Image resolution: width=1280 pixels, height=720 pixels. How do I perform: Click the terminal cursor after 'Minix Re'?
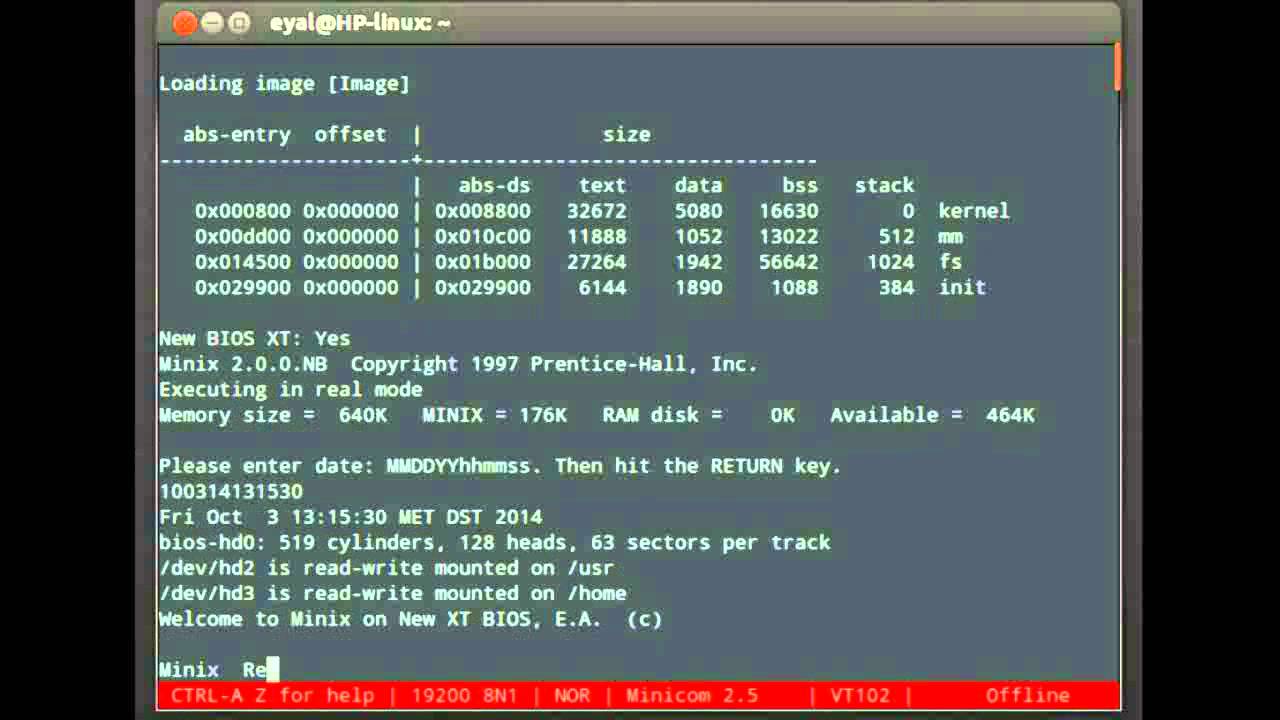tap(272, 669)
